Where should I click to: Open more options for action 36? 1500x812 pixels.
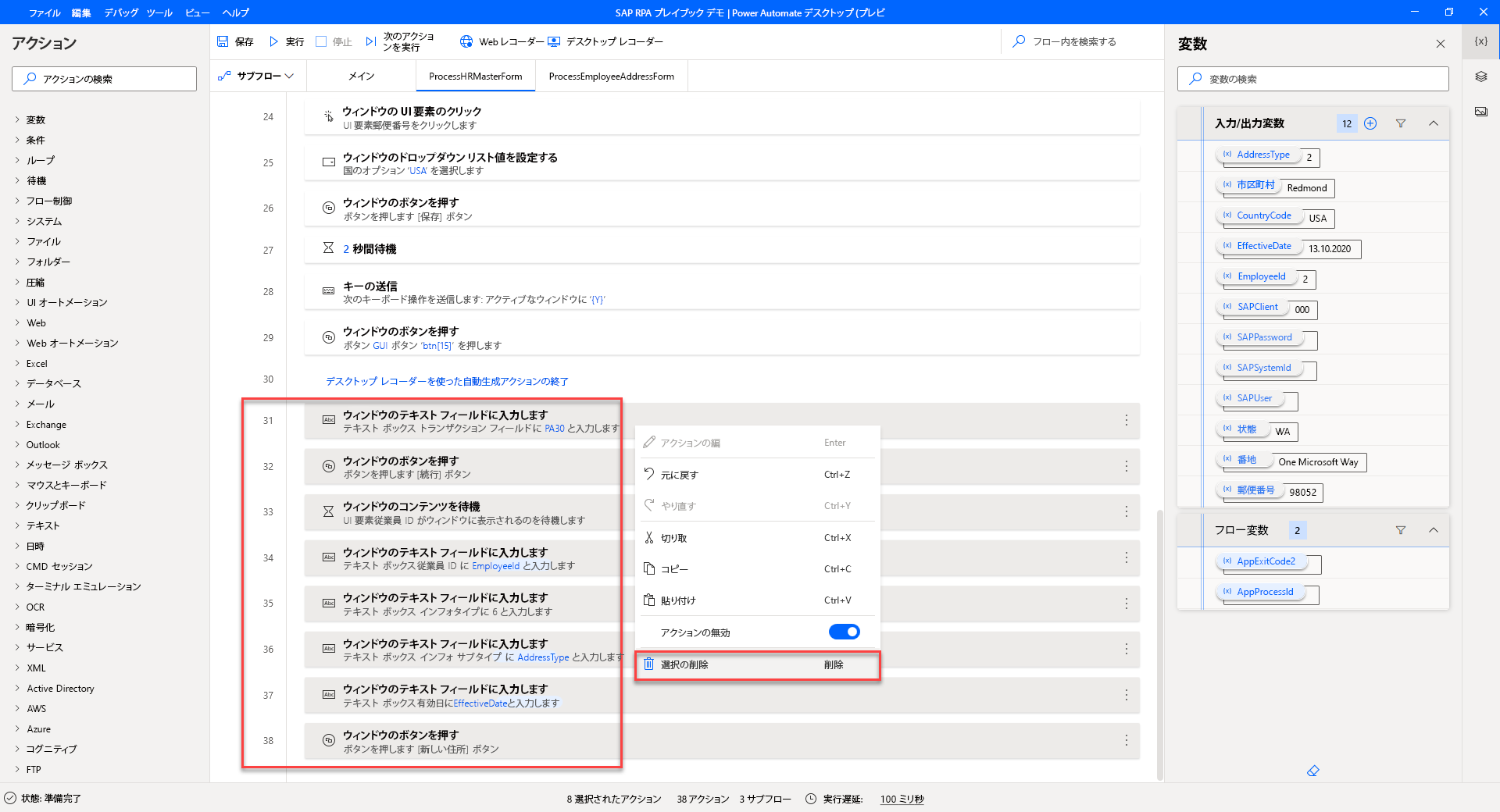coord(1126,649)
